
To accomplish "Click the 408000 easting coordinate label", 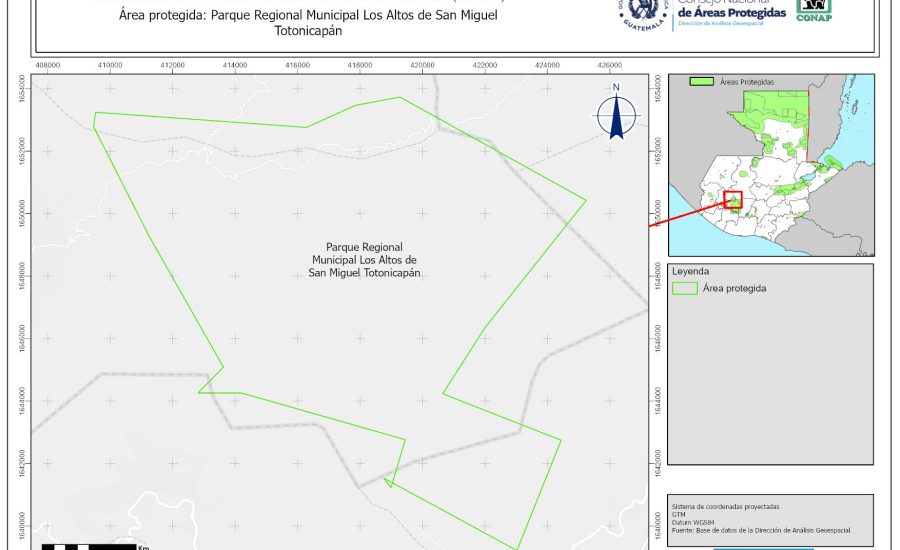I will [x=48, y=64].
